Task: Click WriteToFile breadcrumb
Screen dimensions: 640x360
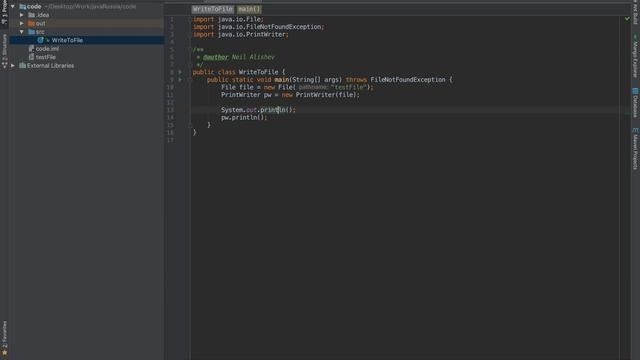Action: click(x=212, y=9)
